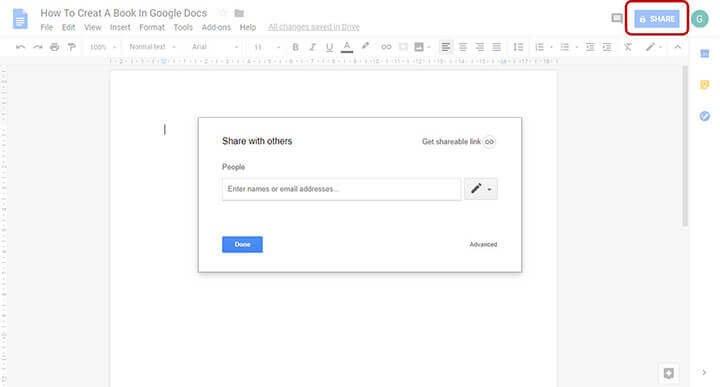Open the Insert menu

120,28
